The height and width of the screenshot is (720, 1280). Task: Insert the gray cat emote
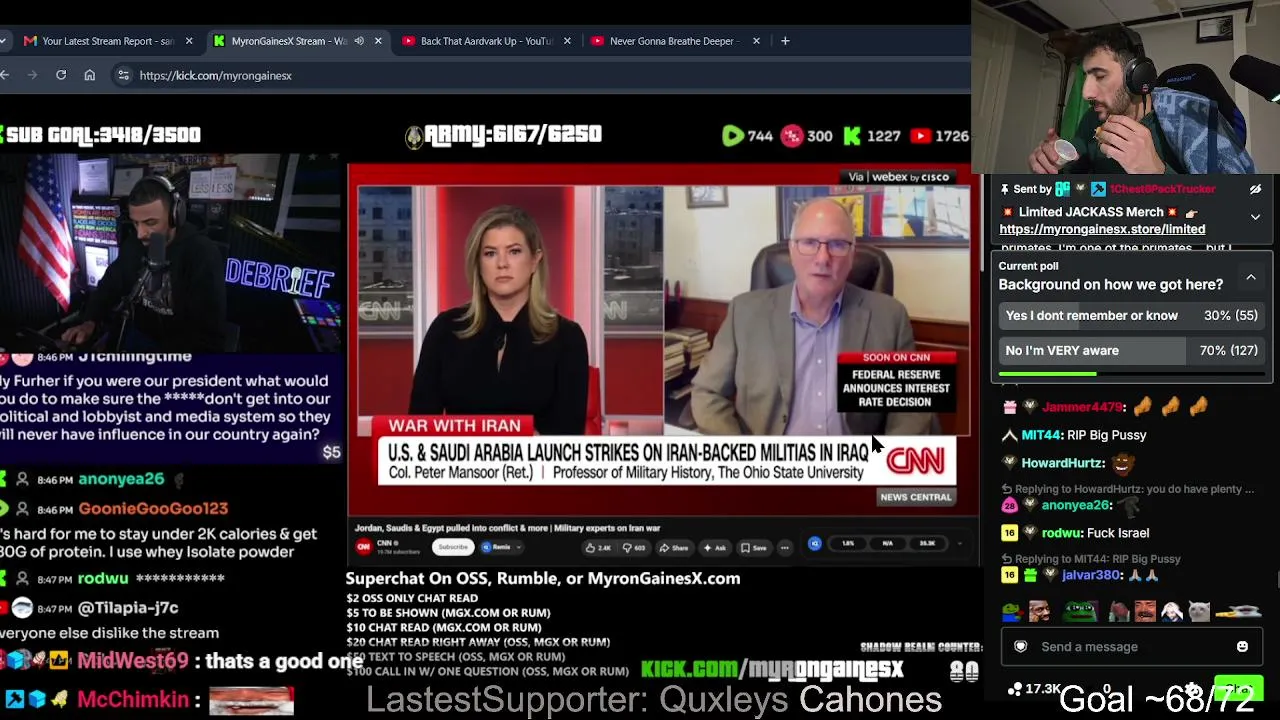(1199, 611)
